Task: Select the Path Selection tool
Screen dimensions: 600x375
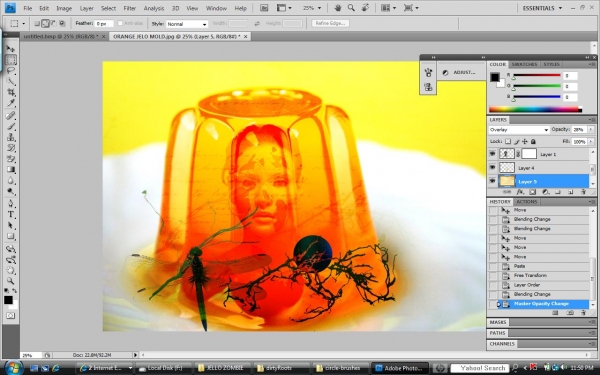Action: (11, 225)
